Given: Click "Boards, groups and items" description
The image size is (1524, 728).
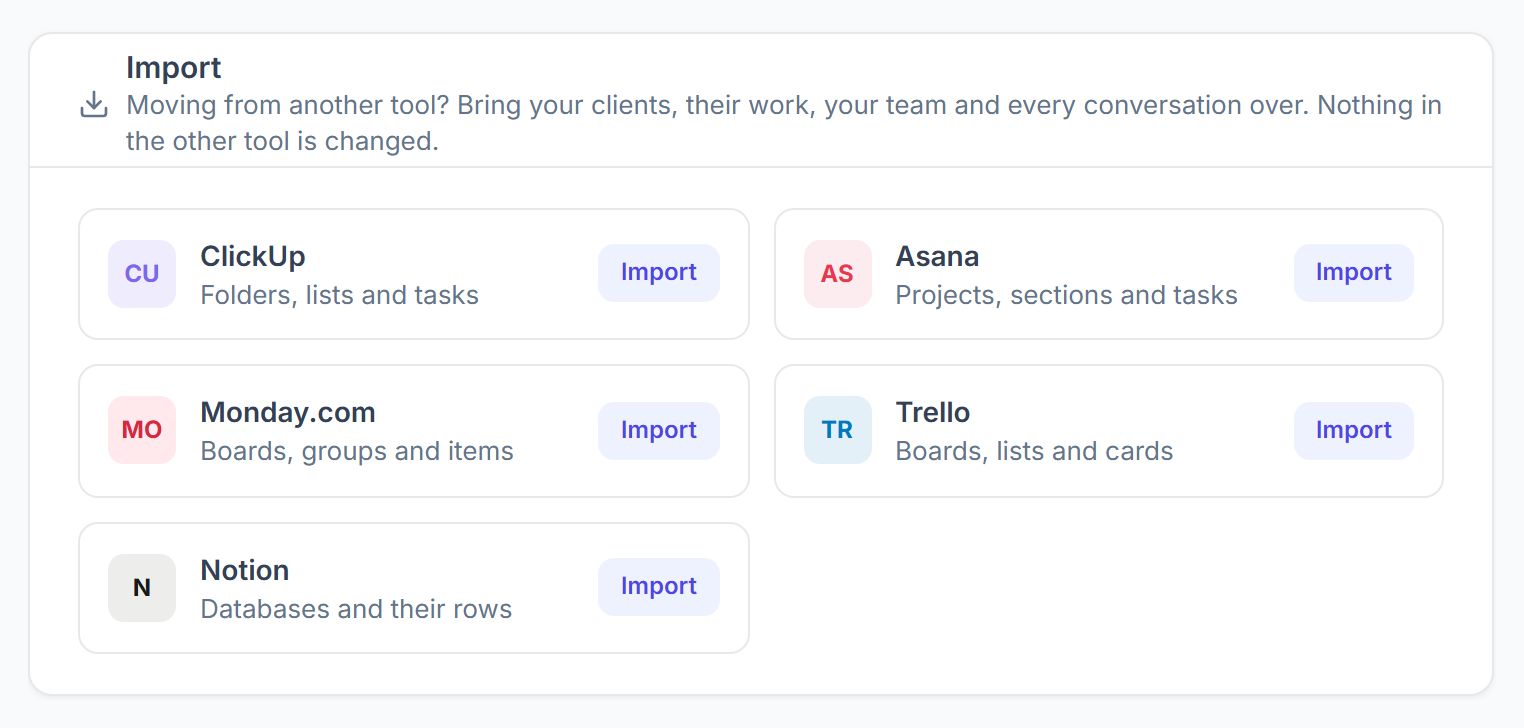Looking at the screenshot, I should pyautogui.click(x=357, y=451).
